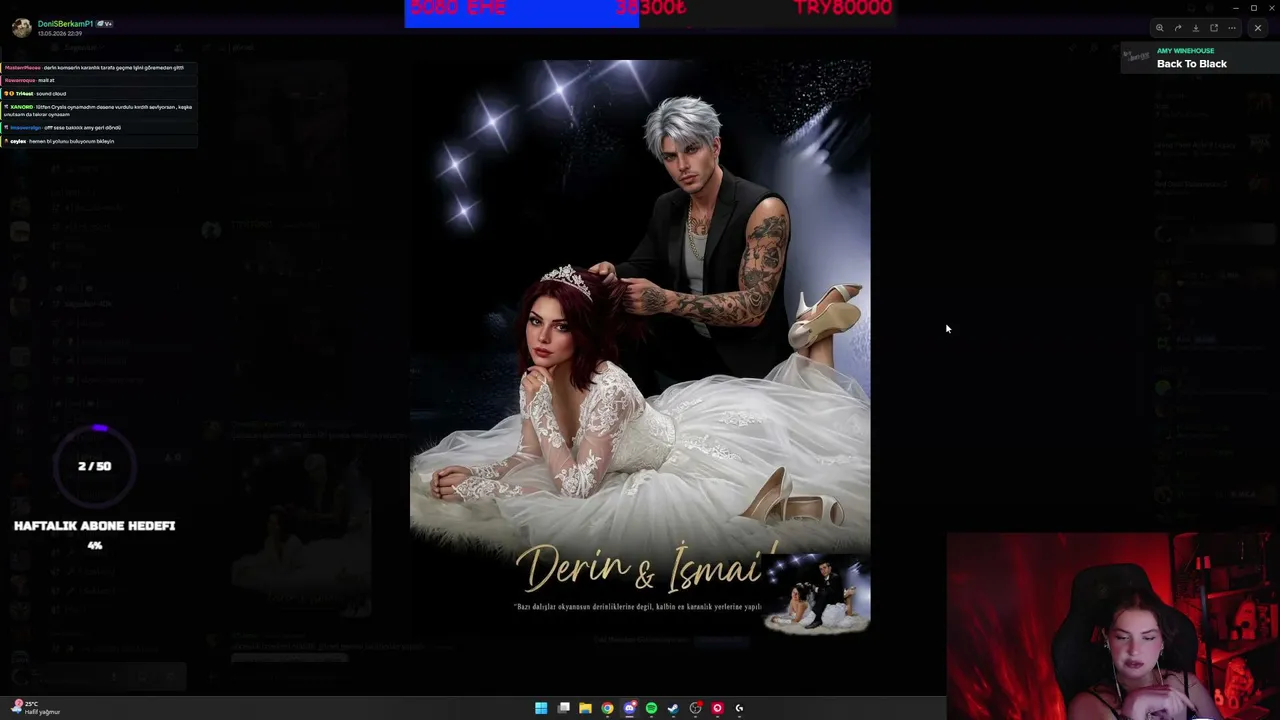Image resolution: width=1280 pixels, height=720 pixels.
Task: Select the small wedding thumbnail preview
Action: pyautogui.click(x=816, y=595)
